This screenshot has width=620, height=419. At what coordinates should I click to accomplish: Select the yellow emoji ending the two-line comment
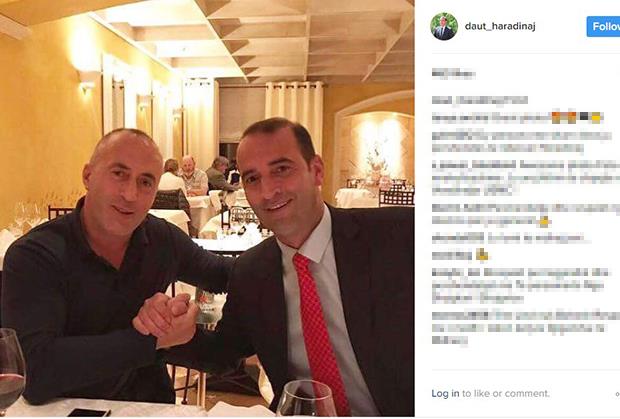pyautogui.click(x=545, y=222)
